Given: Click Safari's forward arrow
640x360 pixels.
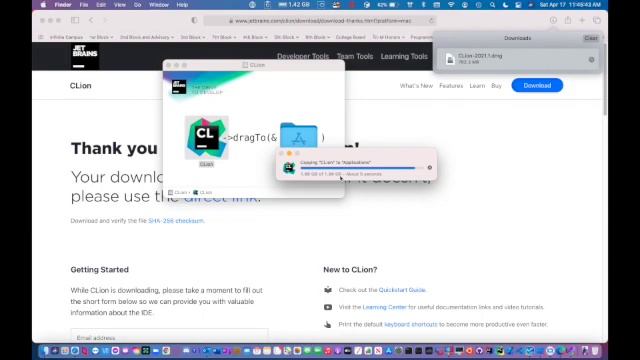Looking at the screenshot, I should (105, 20).
